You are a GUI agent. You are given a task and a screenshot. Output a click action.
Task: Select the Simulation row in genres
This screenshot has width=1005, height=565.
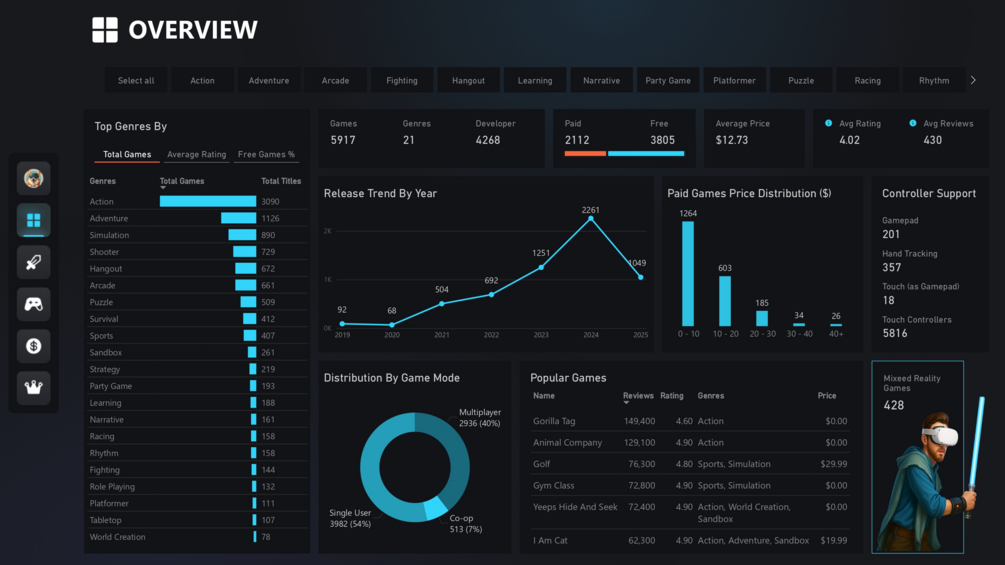(197, 235)
